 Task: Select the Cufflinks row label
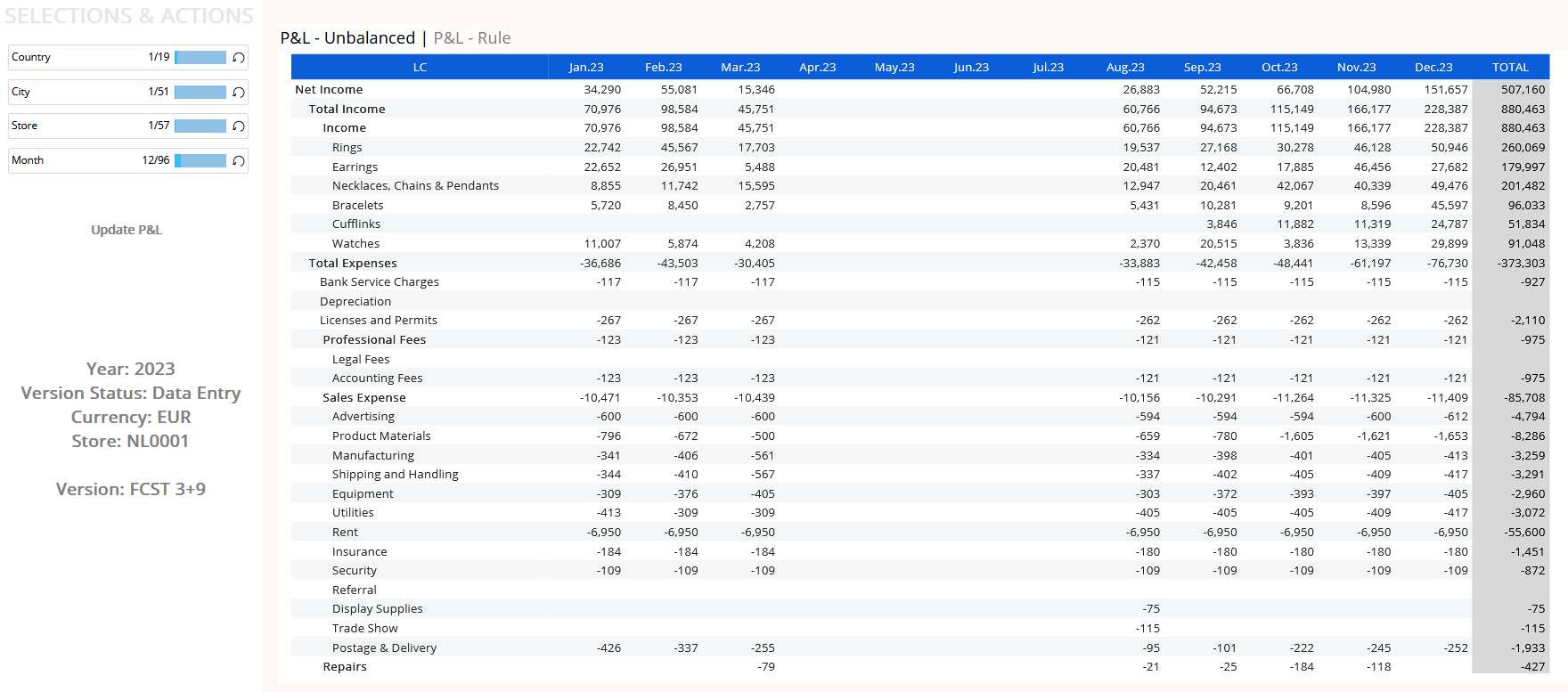tap(355, 224)
